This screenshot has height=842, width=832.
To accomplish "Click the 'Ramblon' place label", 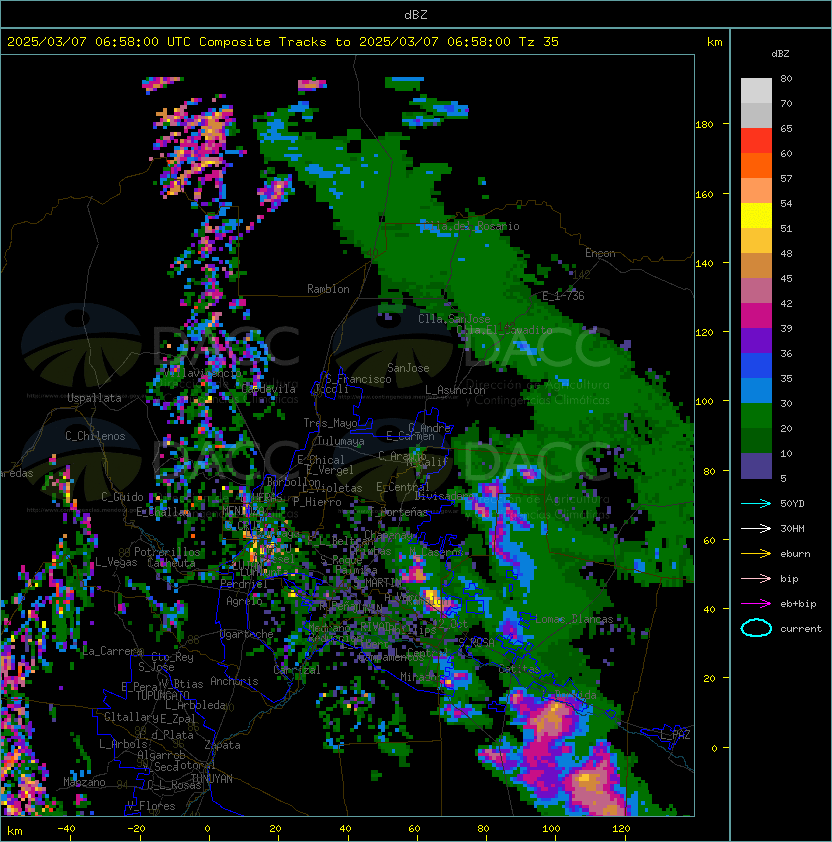I will point(328,289).
